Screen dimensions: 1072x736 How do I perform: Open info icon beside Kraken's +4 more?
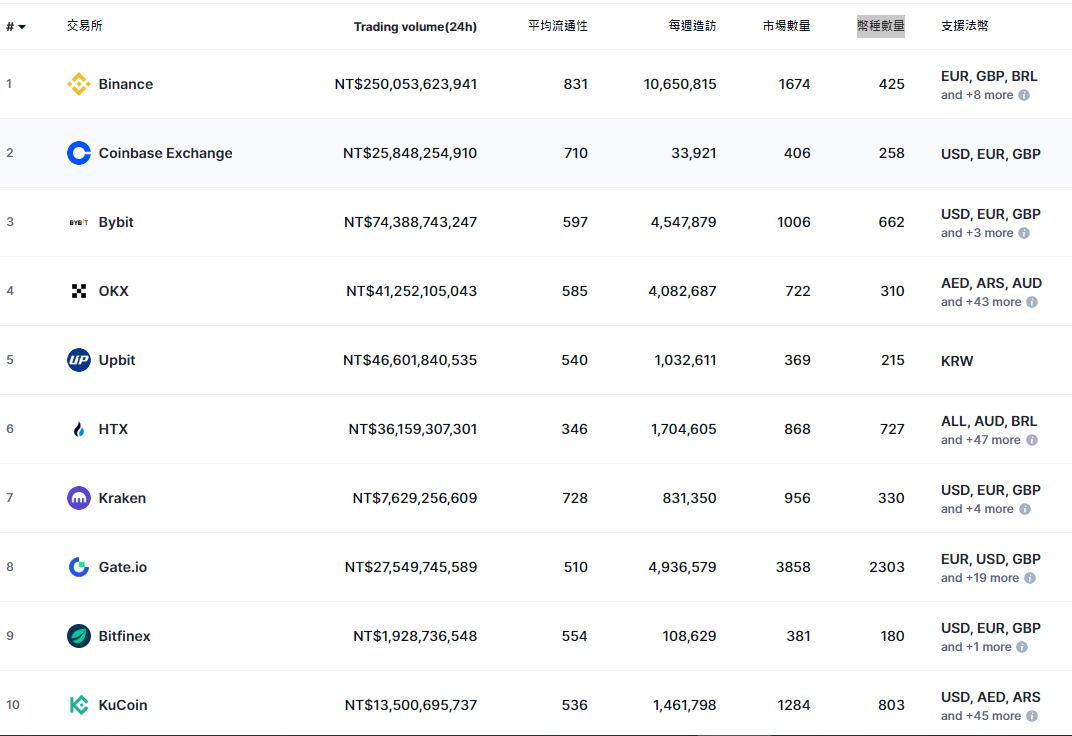[1025, 509]
